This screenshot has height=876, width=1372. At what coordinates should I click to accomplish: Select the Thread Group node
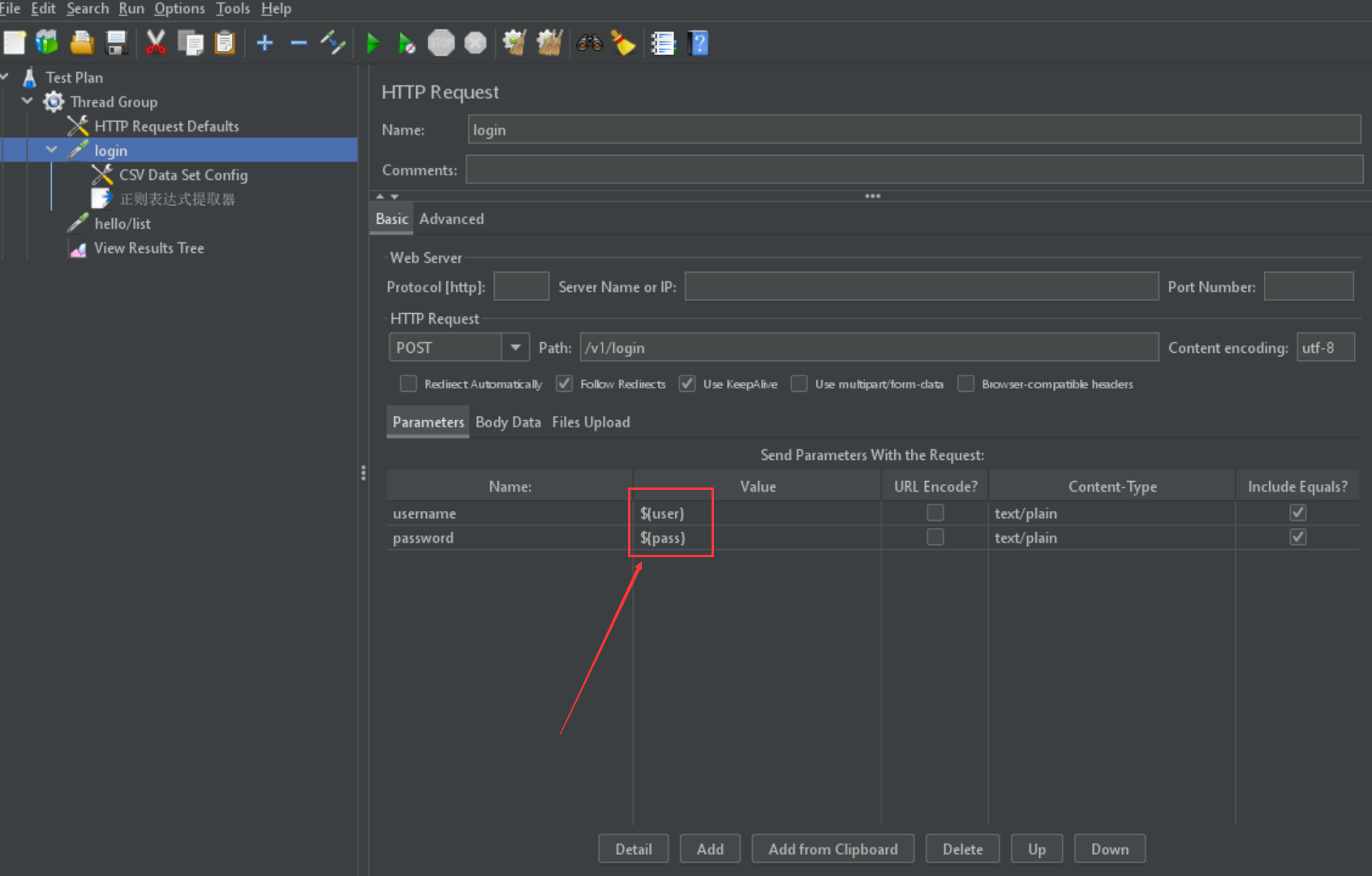[x=114, y=102]
